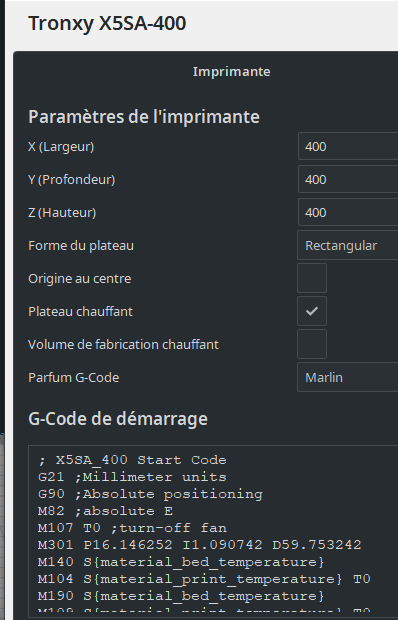Open the Forme du plateau dropdown
Image resolution: width=398 pixels, height=620 pixels.
pyautogui.click(x=348, y=245)
